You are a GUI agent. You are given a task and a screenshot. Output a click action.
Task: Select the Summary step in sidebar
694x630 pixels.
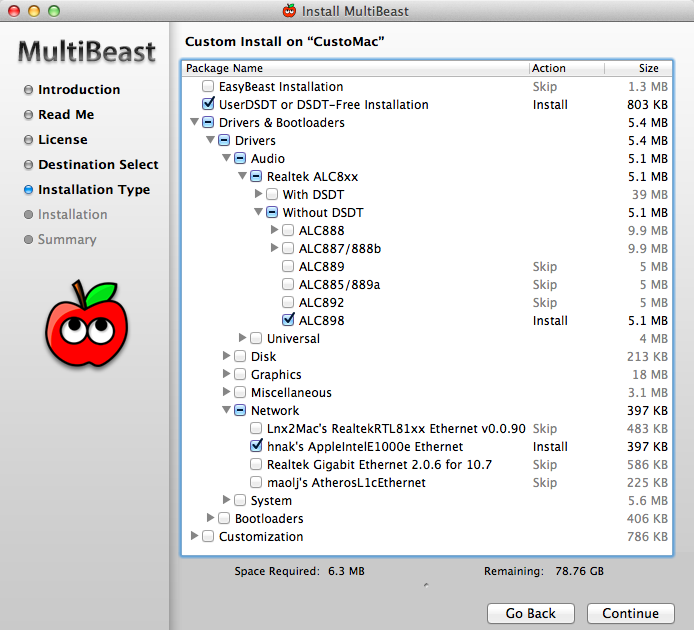[67, 240]
